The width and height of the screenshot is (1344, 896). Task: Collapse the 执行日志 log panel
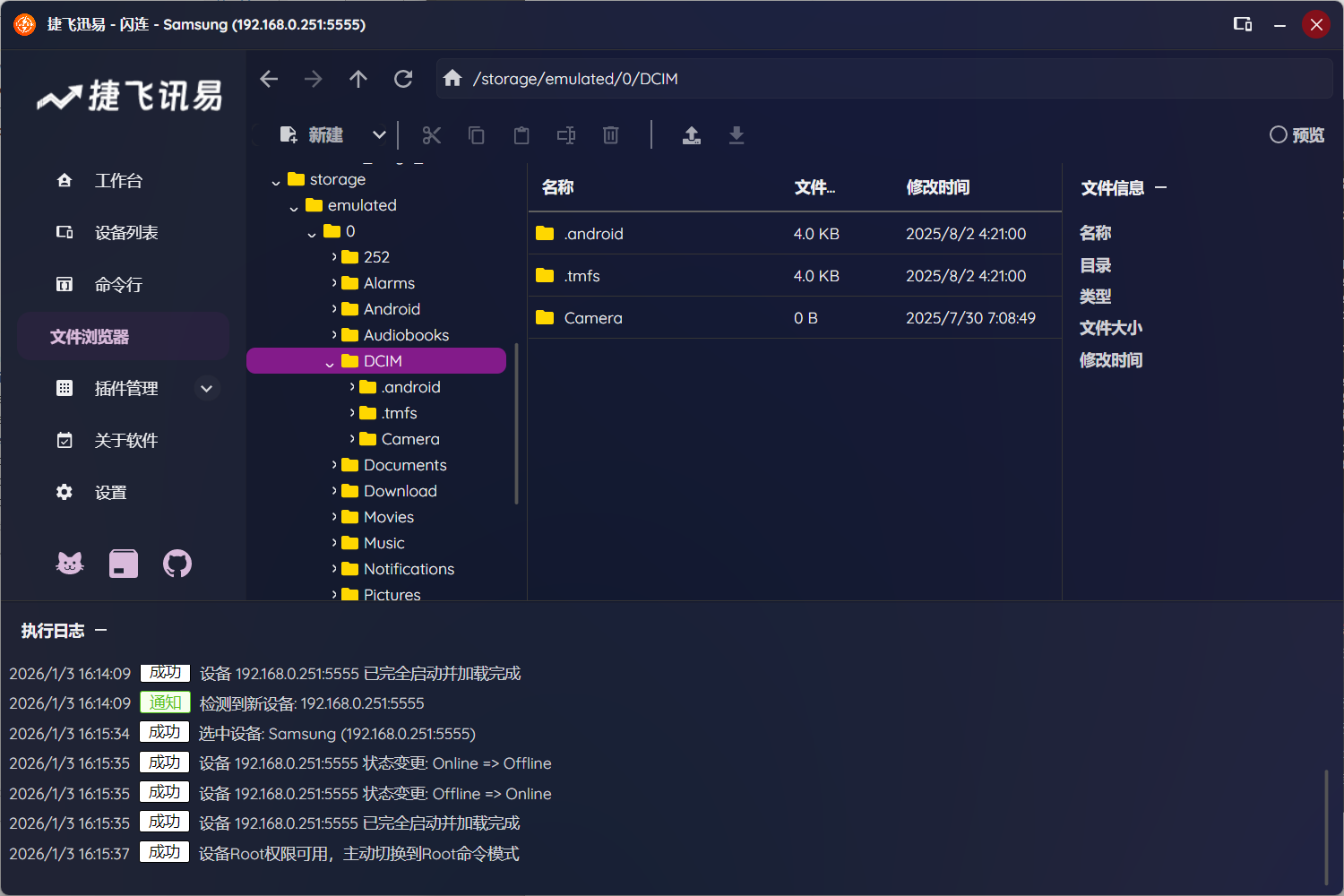point(101,631)
